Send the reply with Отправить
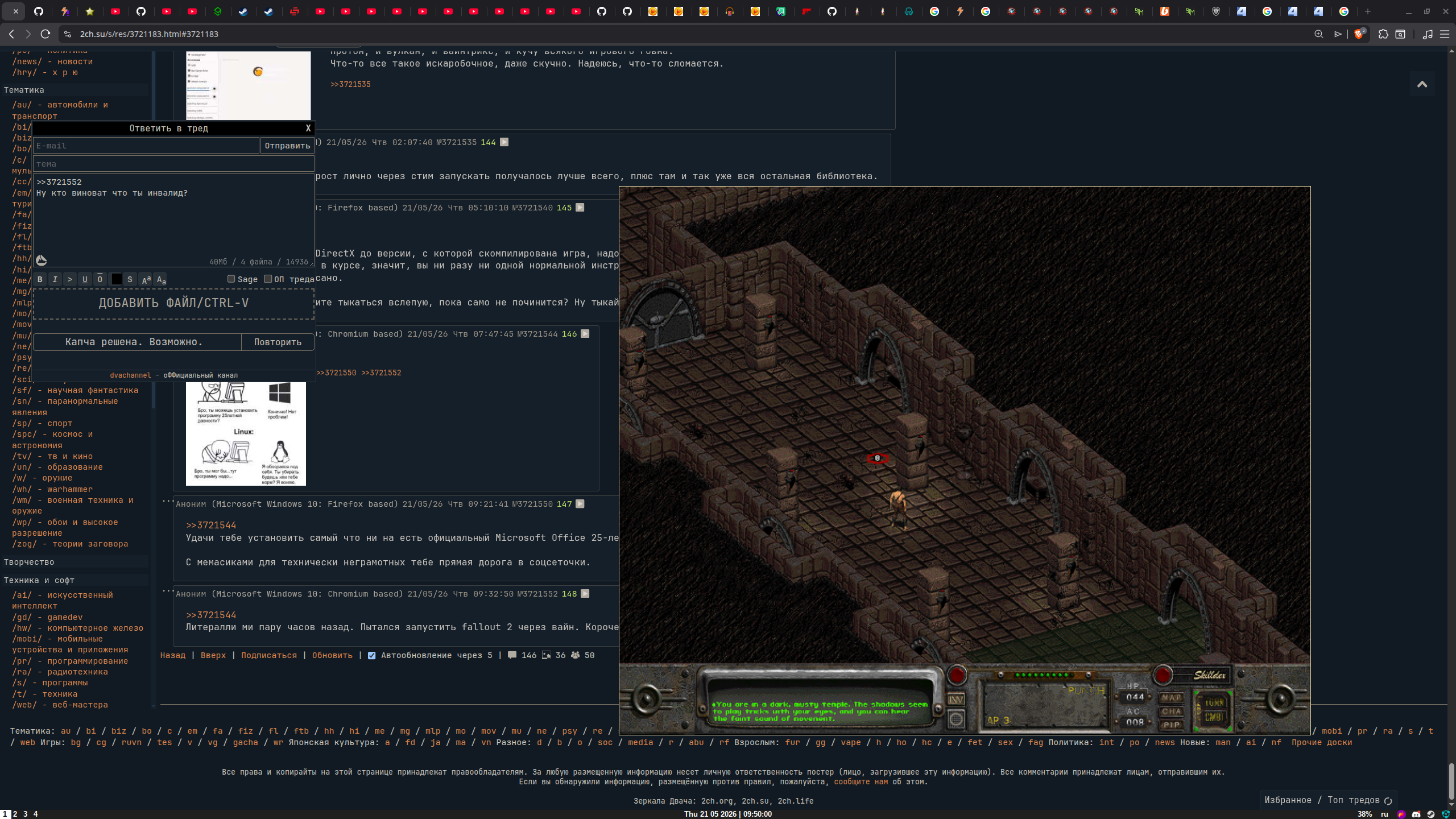 (287, 146)
